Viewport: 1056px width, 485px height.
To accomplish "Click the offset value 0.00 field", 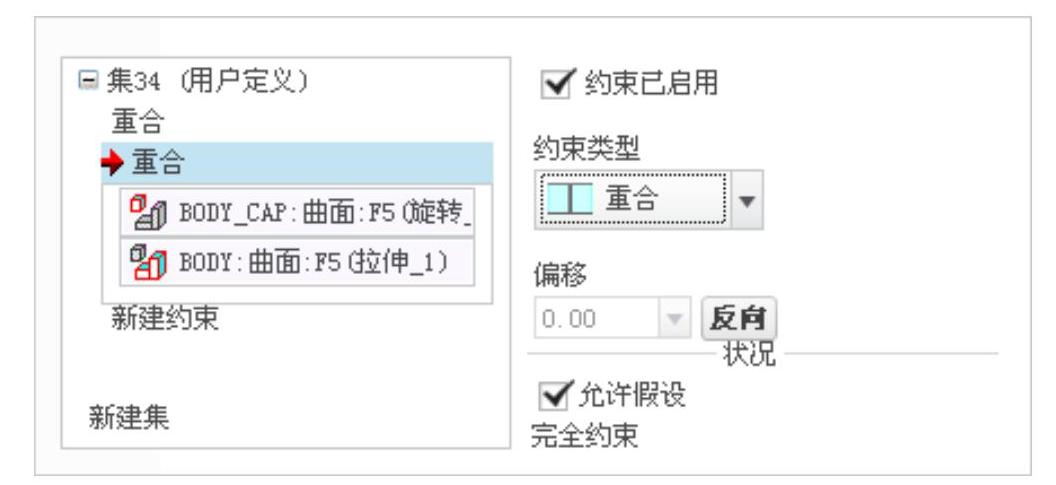I will pyautogui.click(x=597, y=319).
